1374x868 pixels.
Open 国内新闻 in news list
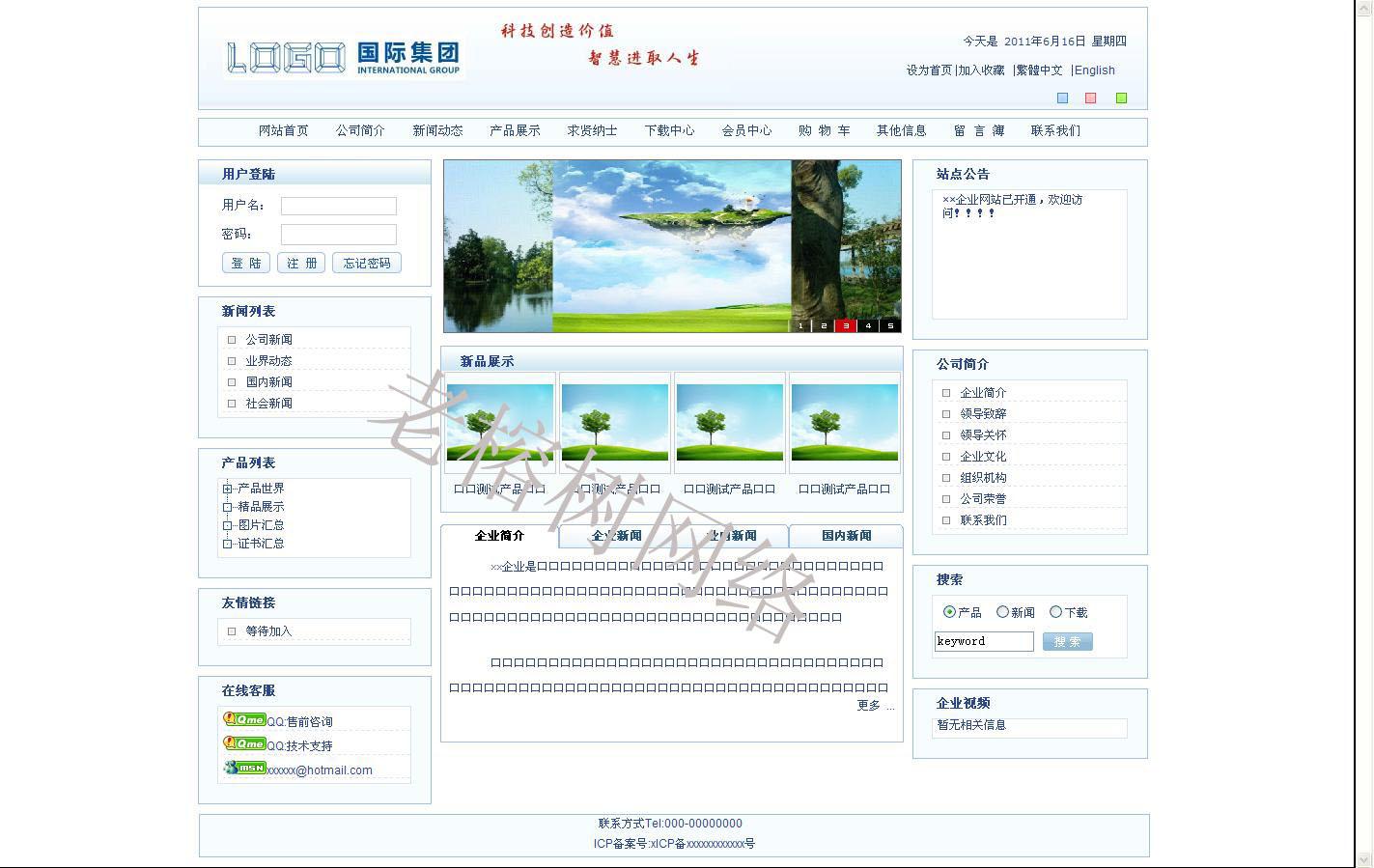(268, 382)
